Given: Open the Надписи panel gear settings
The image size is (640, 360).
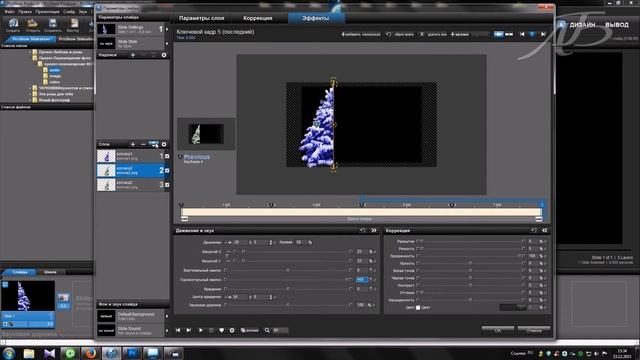Looking at the screenshot, I should 164,55.
